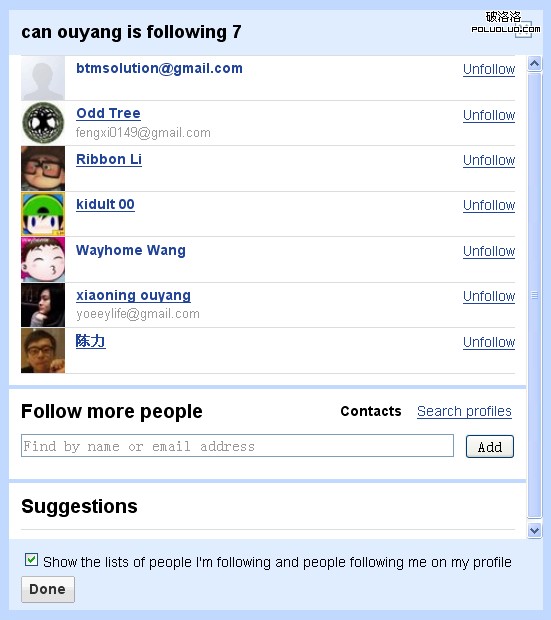Open Ribbon Li profile link

click(x=109, y=159)
